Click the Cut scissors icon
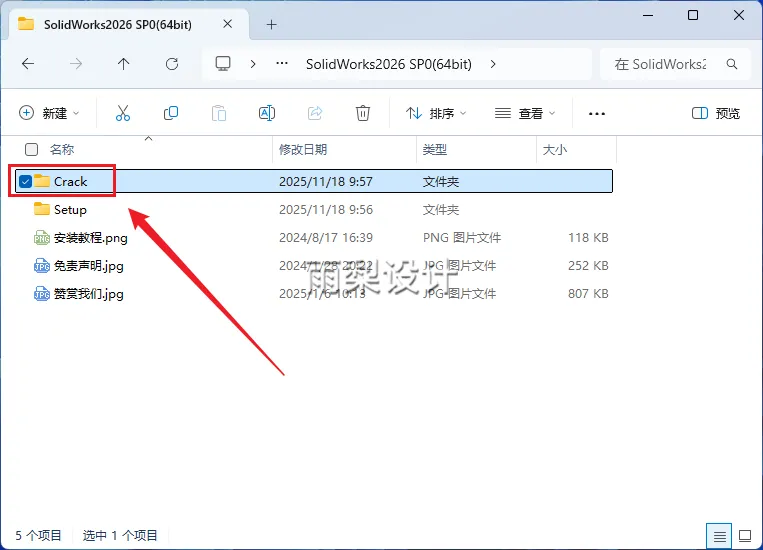This screenshot has width=763, height=550. (x=123, y=113)
